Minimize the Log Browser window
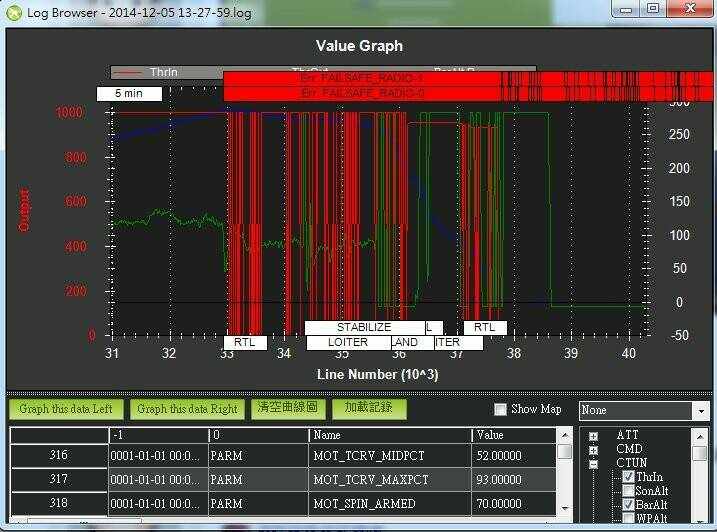Screen dimensions: 717x532 click(x=627, y=8)
